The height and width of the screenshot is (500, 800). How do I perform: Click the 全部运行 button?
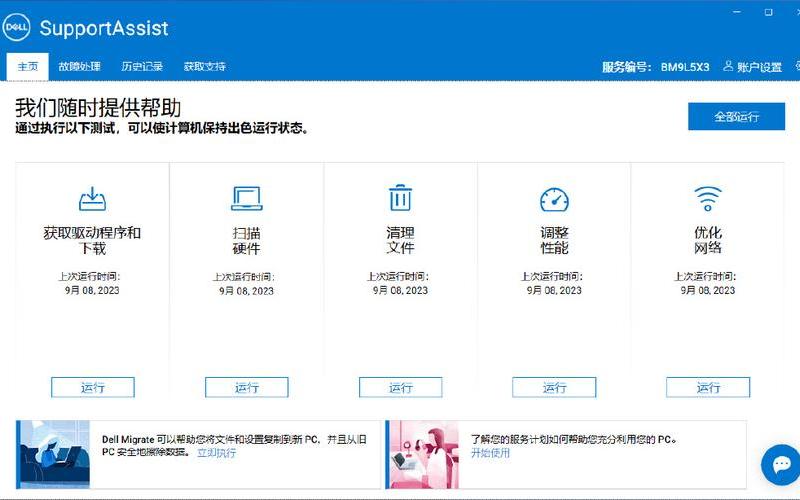click(x=736, y=116)
